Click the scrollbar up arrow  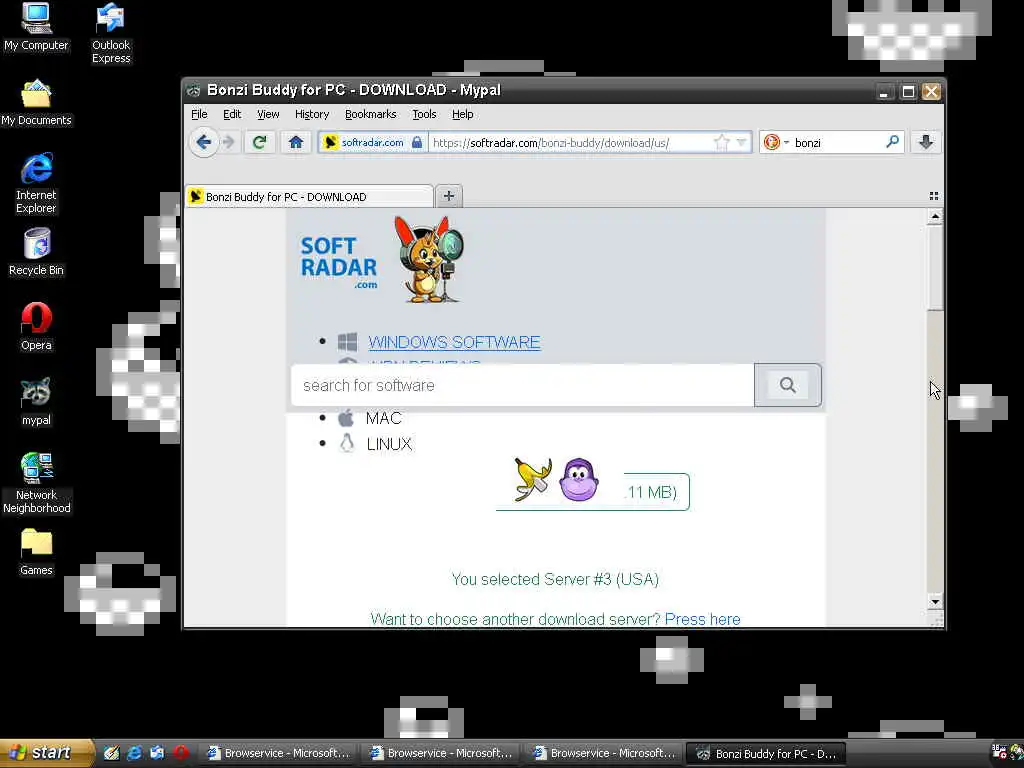point(935,216)
